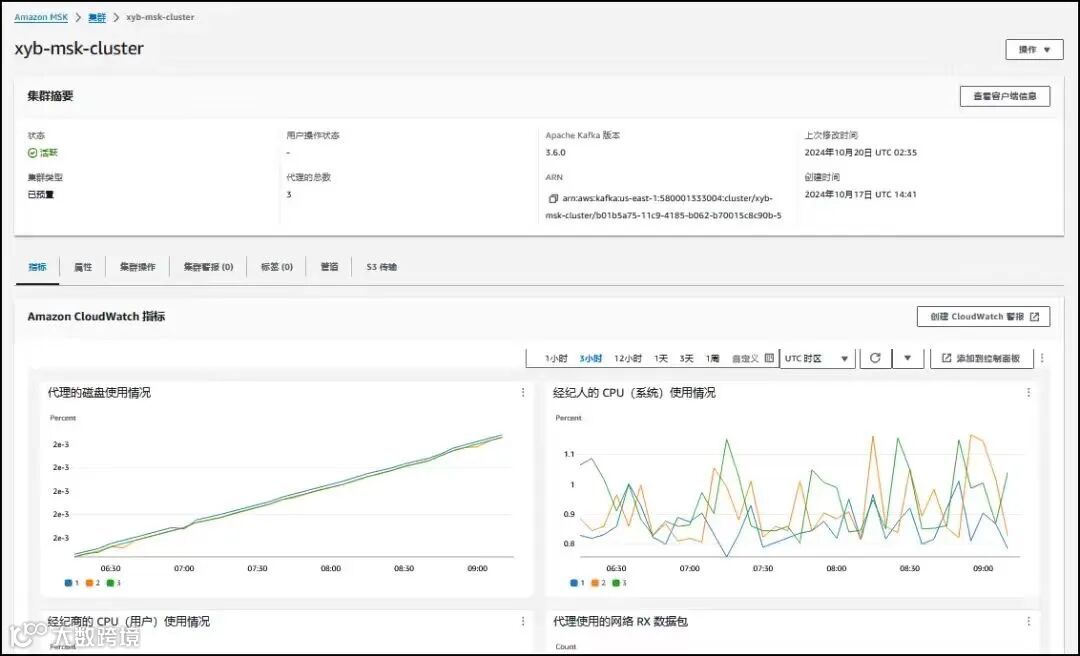The height and width of the screenshot is (656, 1080).
Task: Click the 创建 CloudWatch 警报 button
Action: (983, 317)
